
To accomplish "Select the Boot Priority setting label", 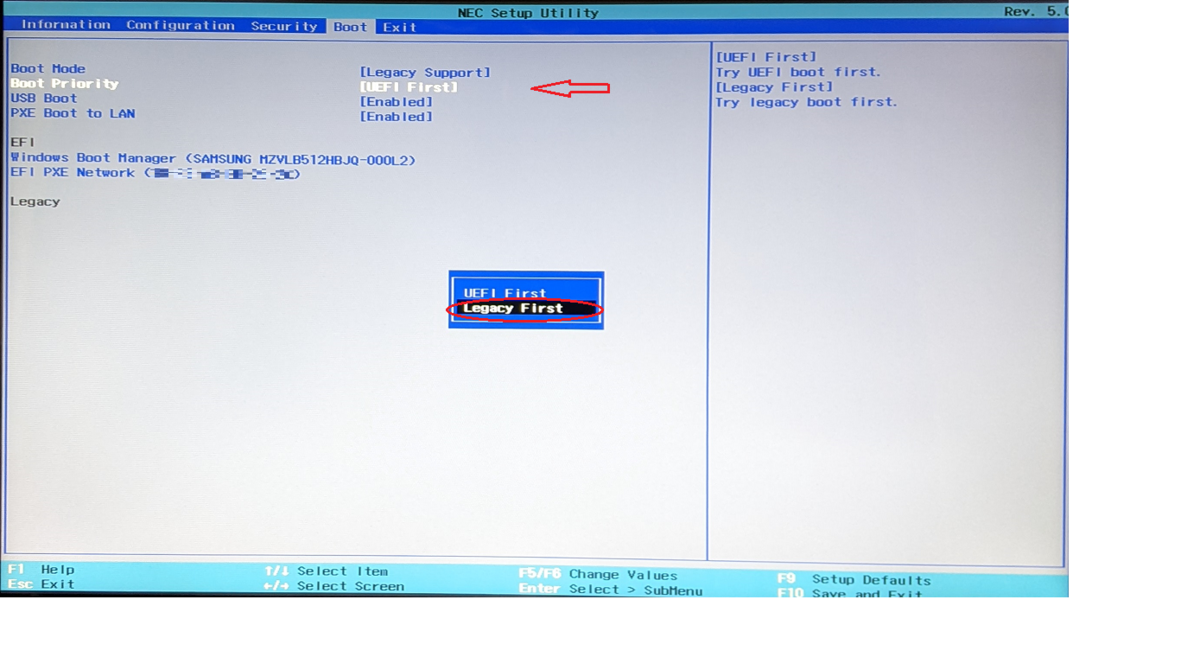I will (x=64, y=84).
